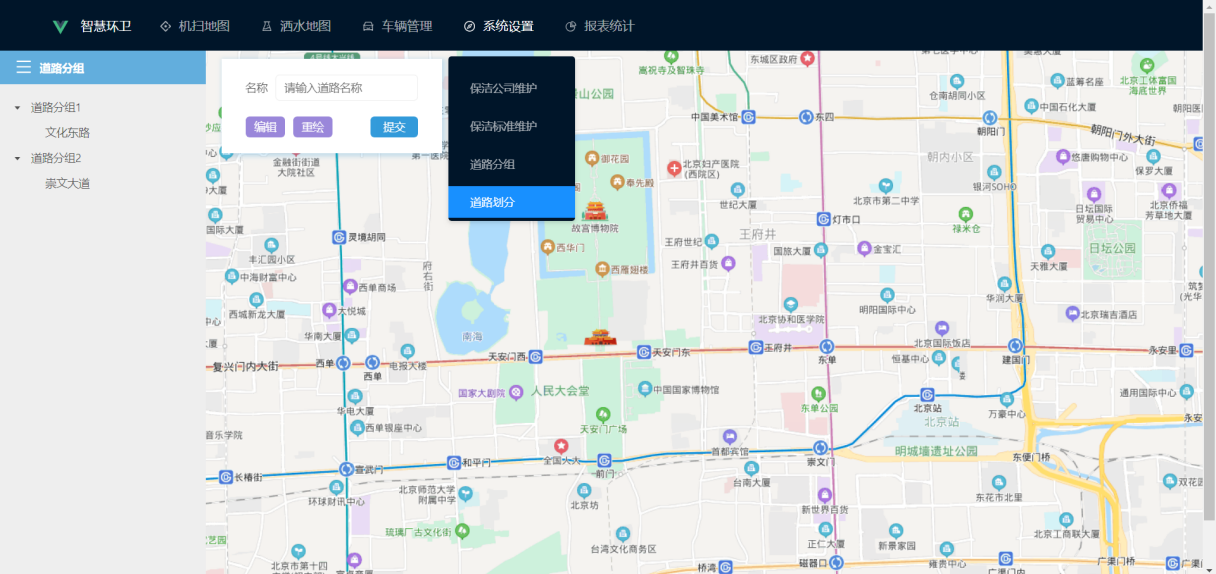Click 北京妇产医院 red cross marker

tap(674, 167)
